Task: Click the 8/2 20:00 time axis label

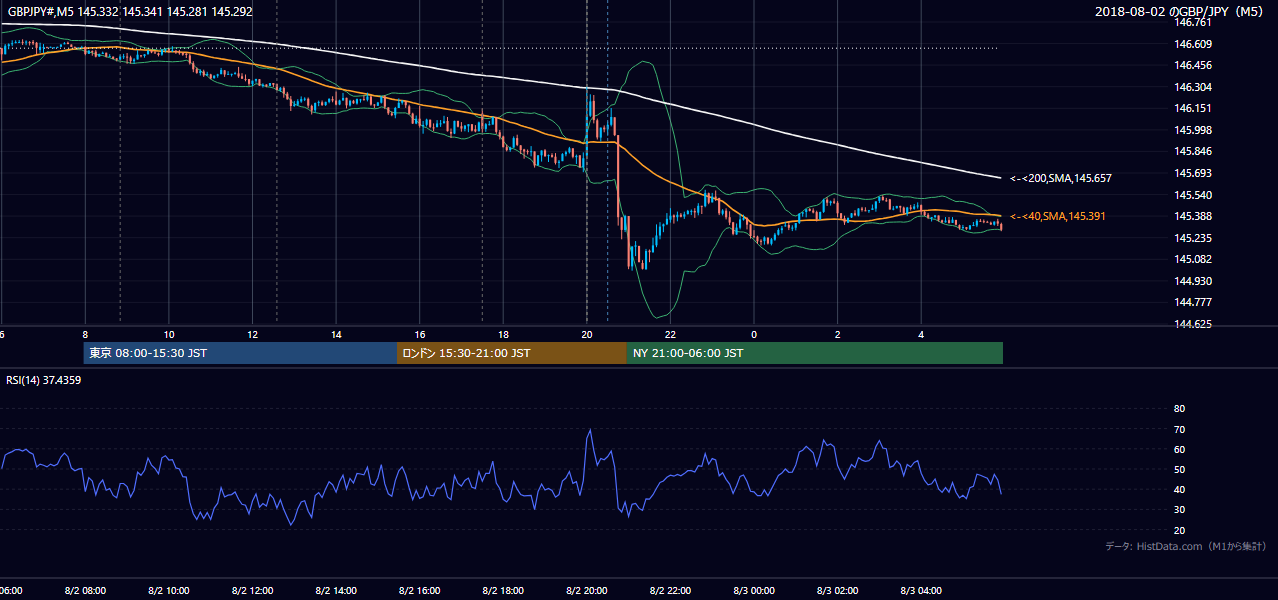Action: pos(587,591)
